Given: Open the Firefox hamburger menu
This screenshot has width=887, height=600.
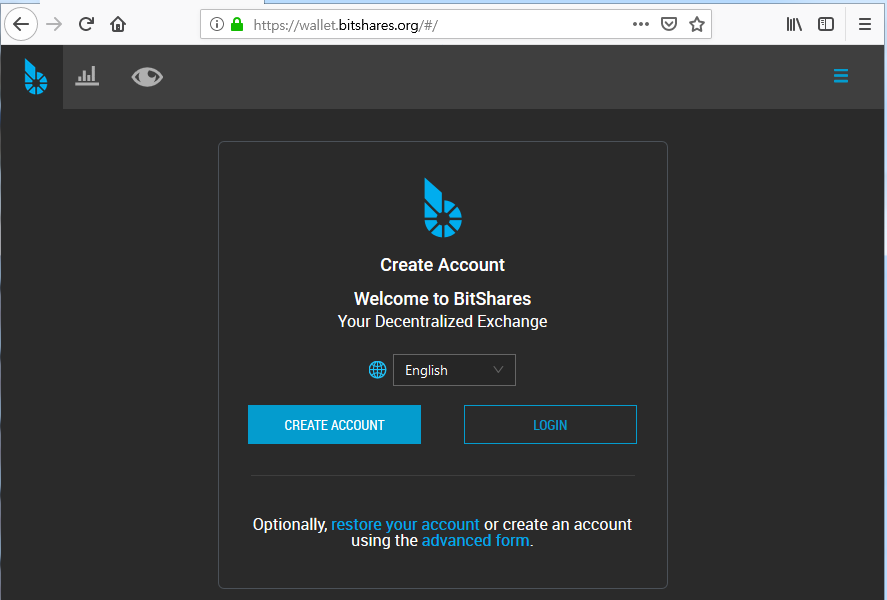Looking at the screenshot, I should click(x=864, y=24).
